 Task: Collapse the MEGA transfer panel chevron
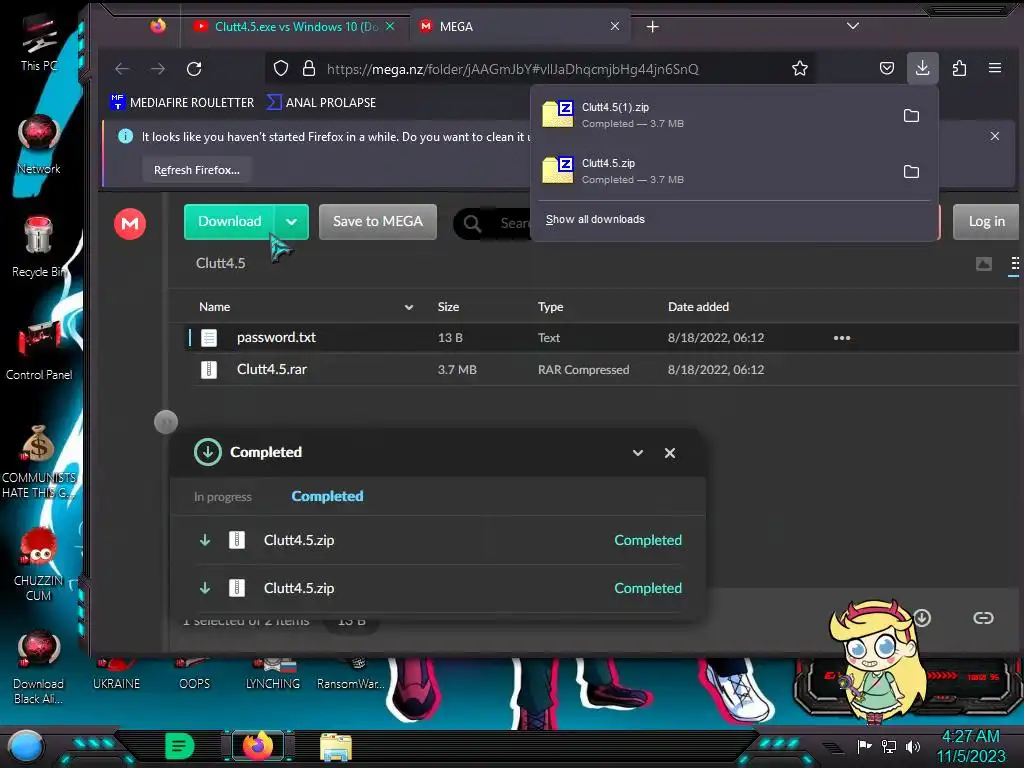[x=637, y=453]
